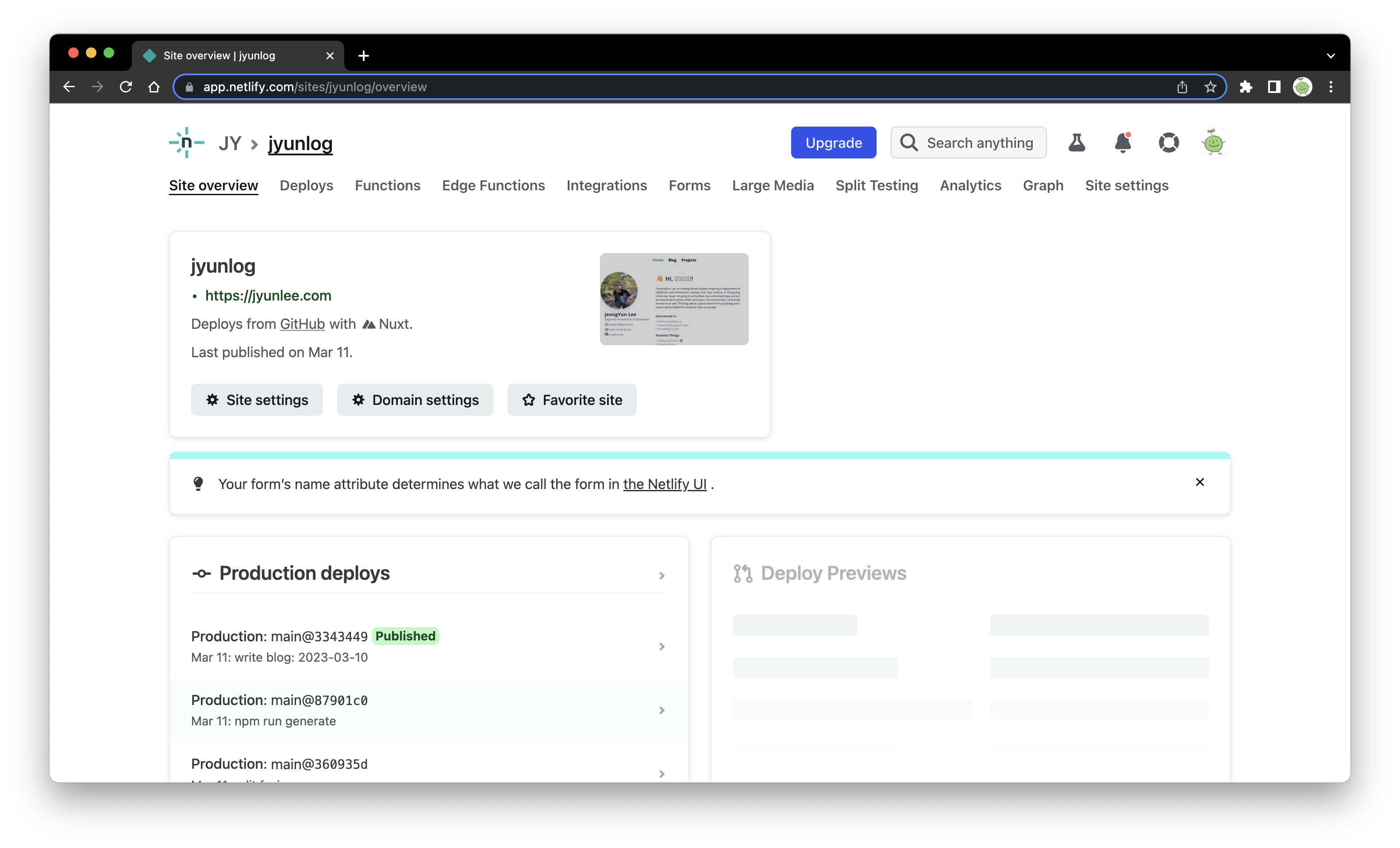Follow the GitHub link

[x=302, y=324]
